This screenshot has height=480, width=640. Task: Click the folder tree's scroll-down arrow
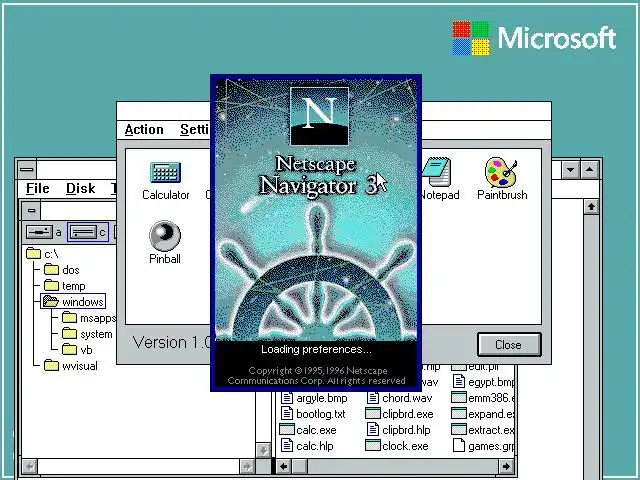pyautogui.click(x=263, y=450)
